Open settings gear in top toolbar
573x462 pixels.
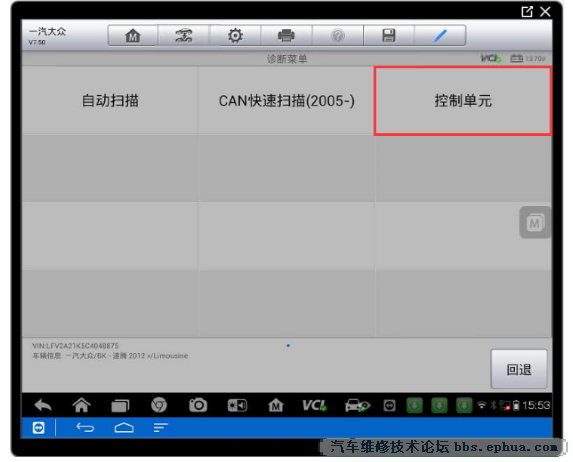point(235,35)
